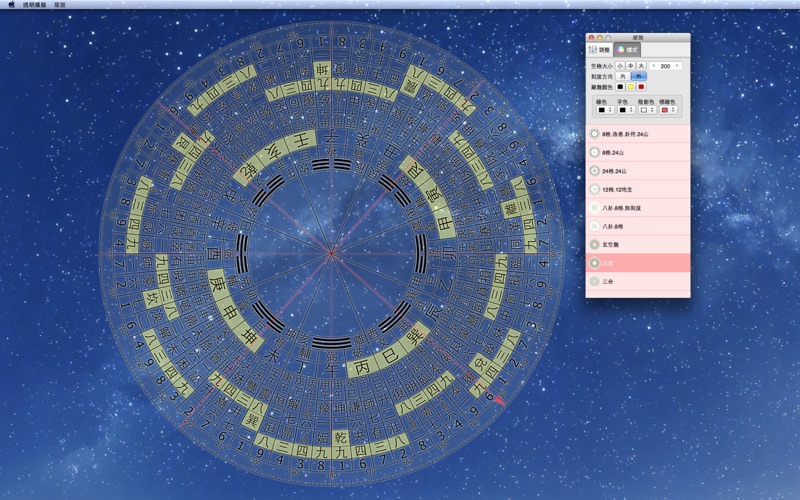
Task: Choose the 24格.24山 compass icon
Action: [595, 171]
